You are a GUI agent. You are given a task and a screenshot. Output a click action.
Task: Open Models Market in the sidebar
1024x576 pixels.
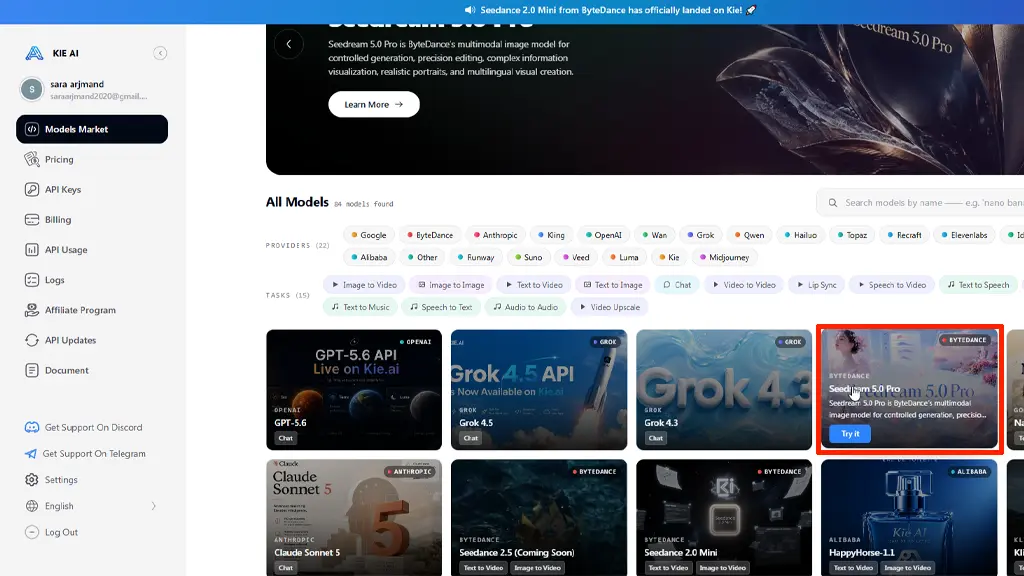tap(92, 129)
